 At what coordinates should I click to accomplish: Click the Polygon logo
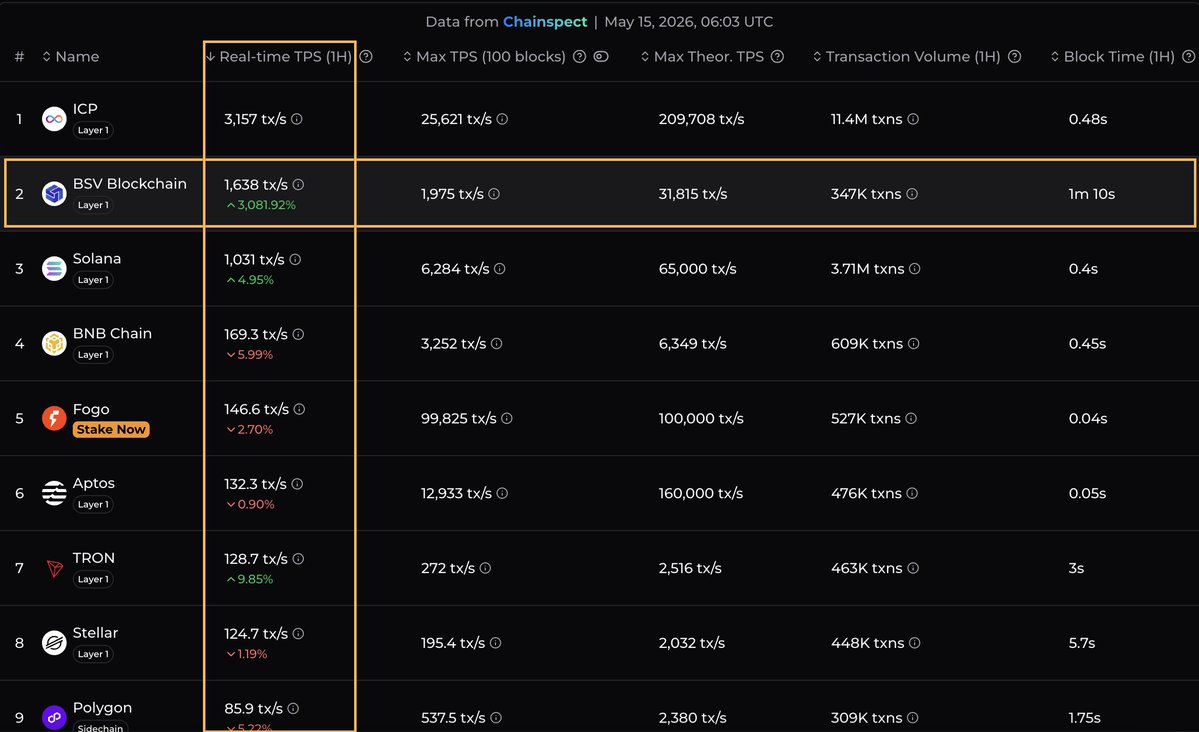pyautogui.click(x=54, y=717)
